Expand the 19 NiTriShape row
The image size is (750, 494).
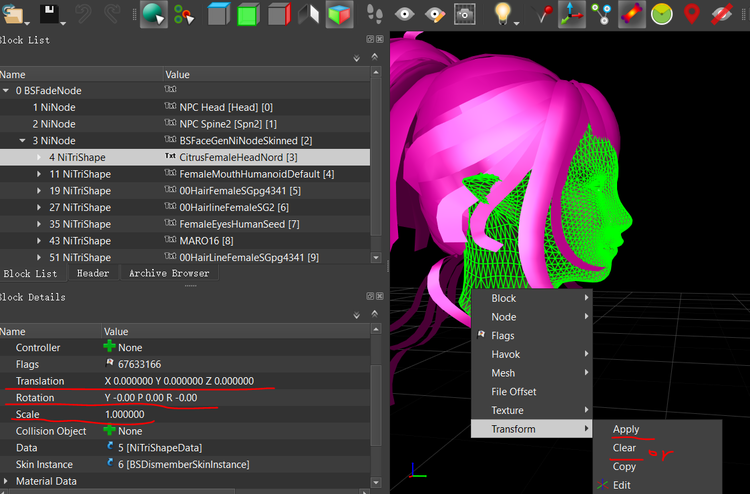tap(39, 190)
